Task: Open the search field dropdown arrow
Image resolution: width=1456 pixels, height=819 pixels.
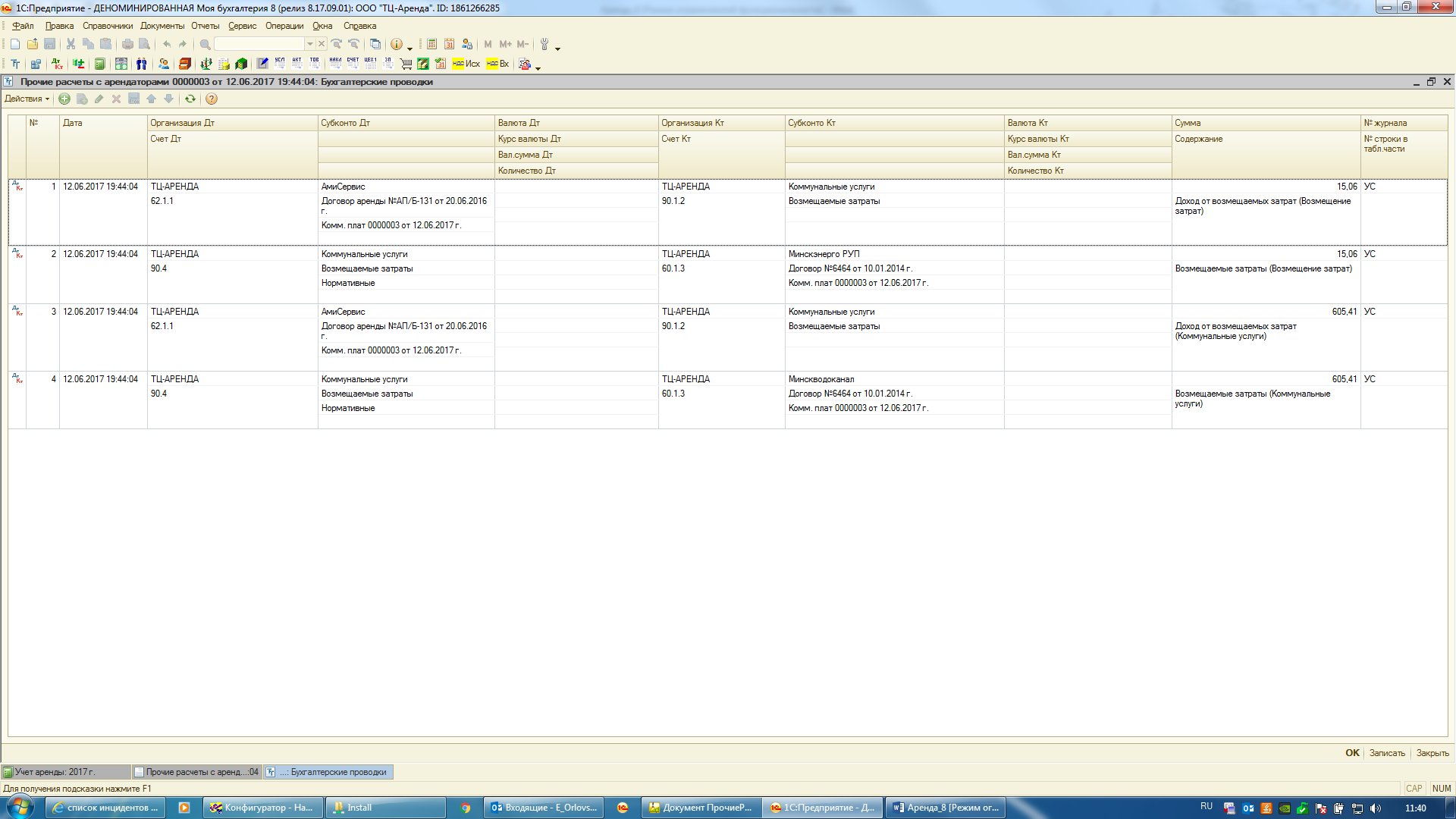Action: click(x=309, y=44)
